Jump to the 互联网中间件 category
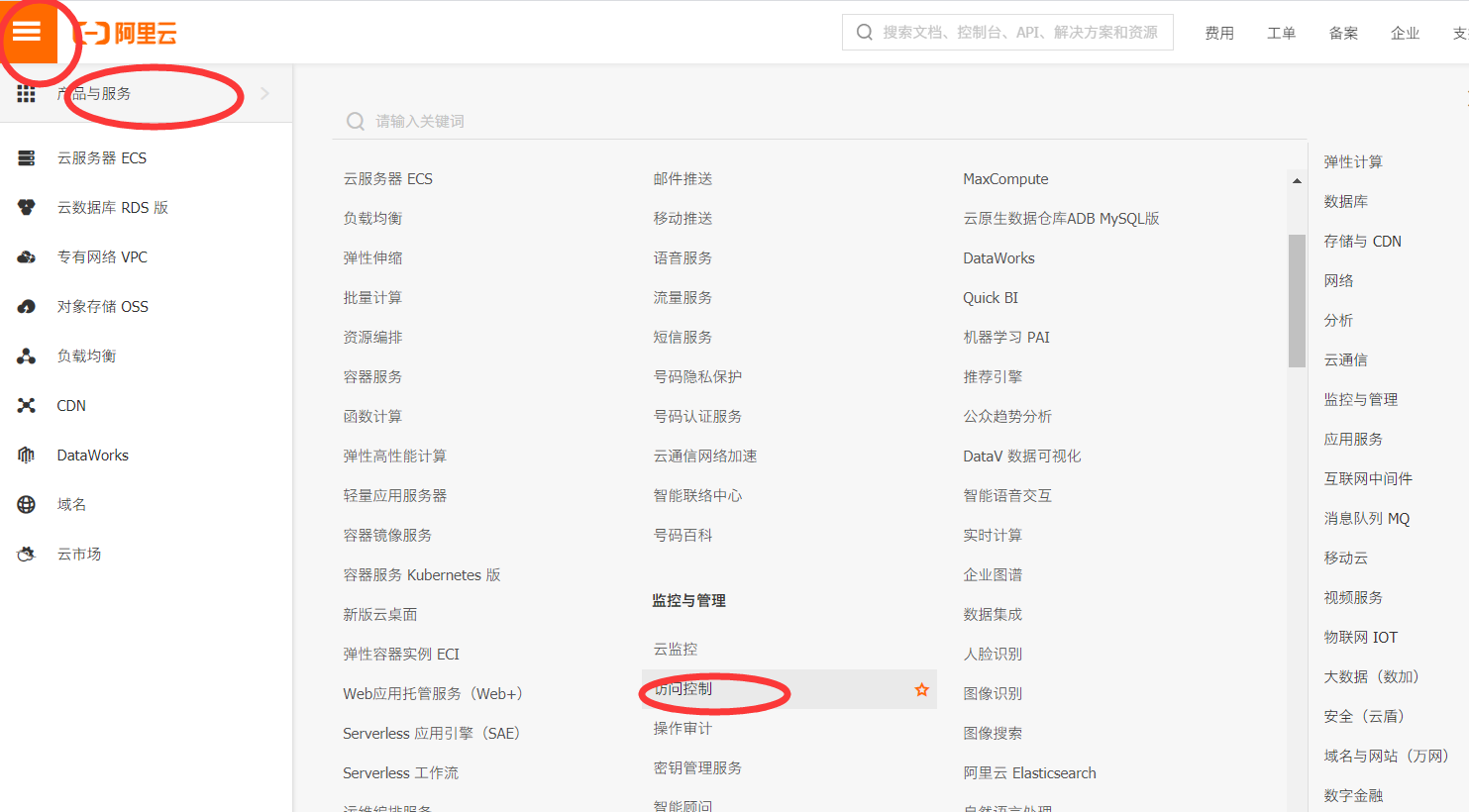Screen dimensions: 1469x812 [1368, 479]
